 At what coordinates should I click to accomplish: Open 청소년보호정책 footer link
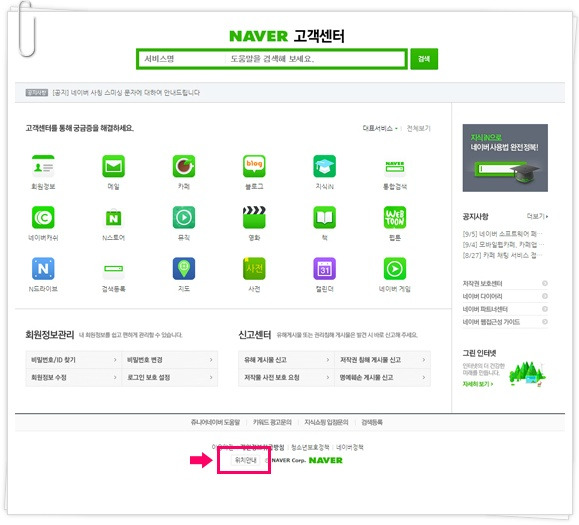pyautogui.click(x=310, y=447)
